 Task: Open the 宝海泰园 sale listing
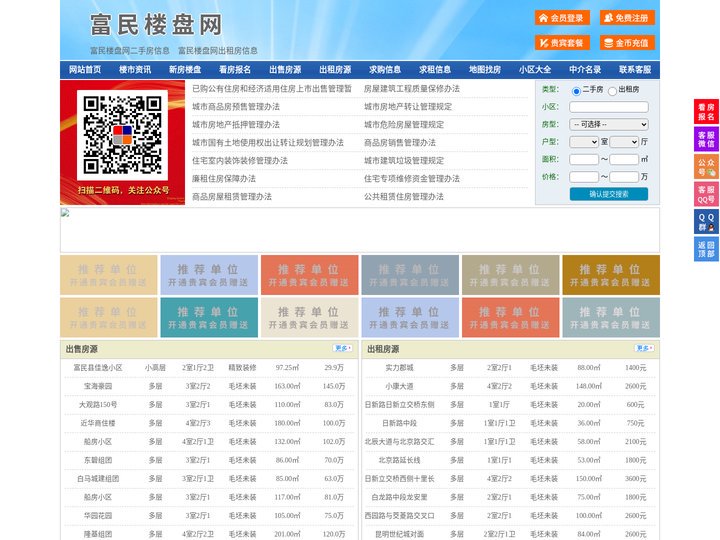(x=98, y=386)
